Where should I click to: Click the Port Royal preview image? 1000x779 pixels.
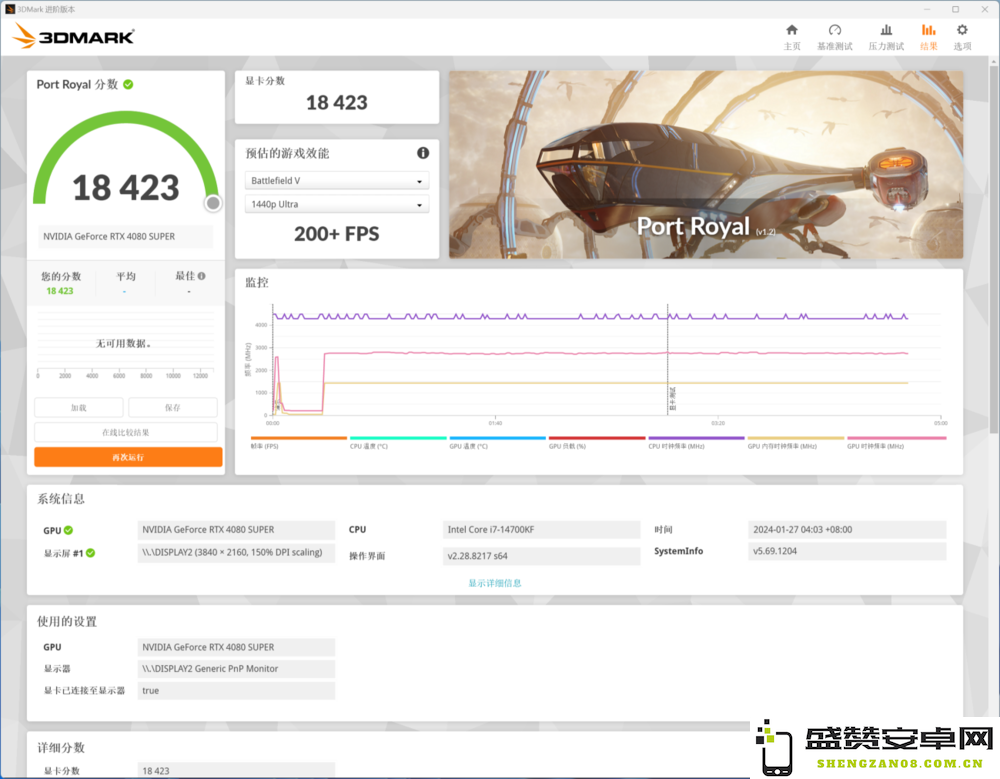tap(706, 165)
